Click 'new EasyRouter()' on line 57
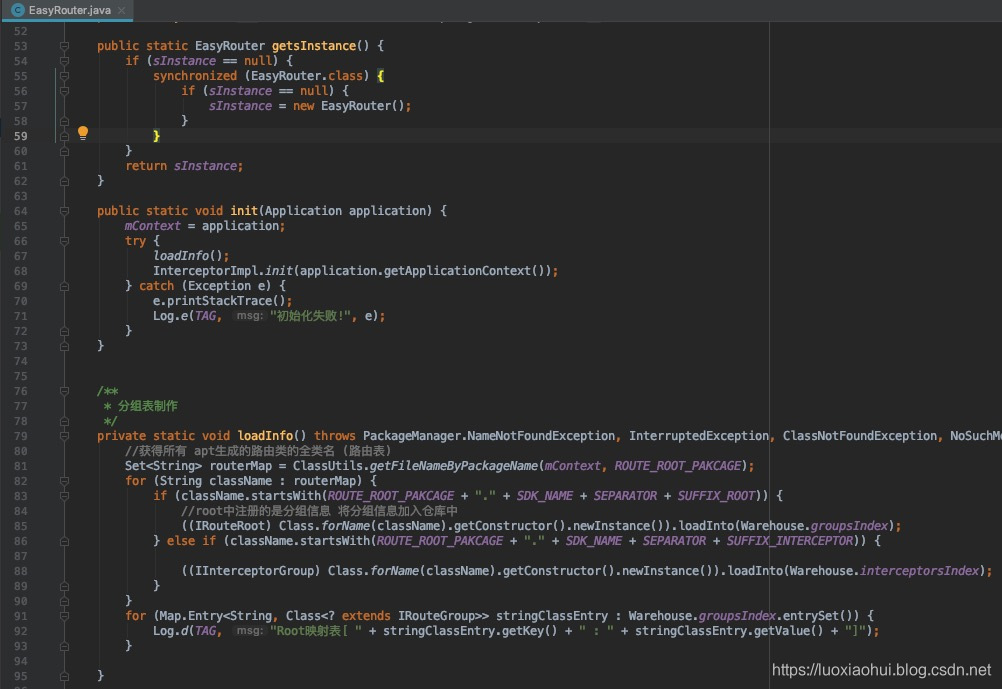This screenshot has width=1002, height=689. (x=348, y=106)
